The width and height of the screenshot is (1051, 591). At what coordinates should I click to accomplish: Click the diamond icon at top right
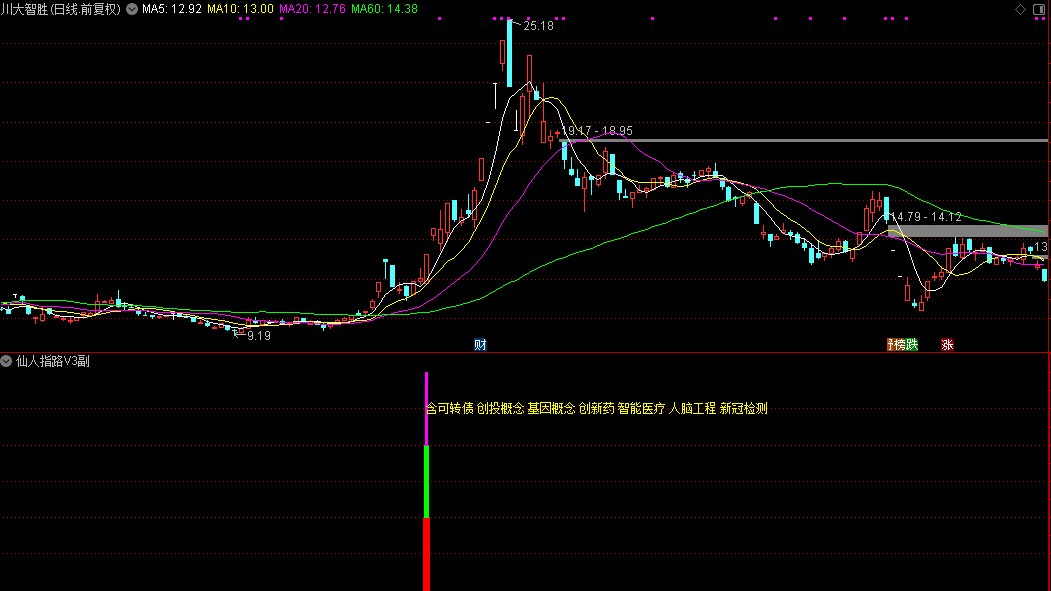pyautogui.click(x=1020, y=9)
